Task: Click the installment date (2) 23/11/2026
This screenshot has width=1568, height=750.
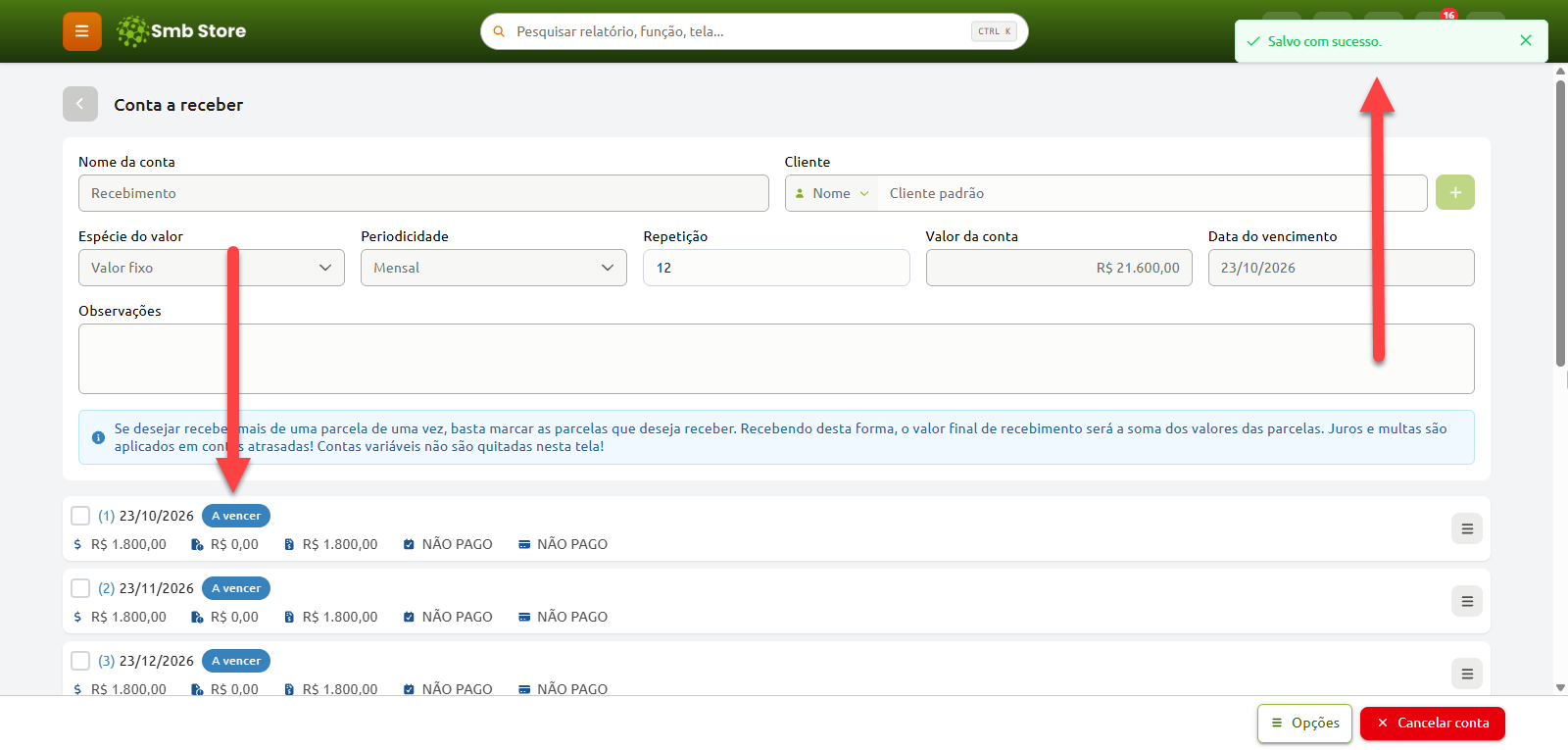Action: (146, 588)
